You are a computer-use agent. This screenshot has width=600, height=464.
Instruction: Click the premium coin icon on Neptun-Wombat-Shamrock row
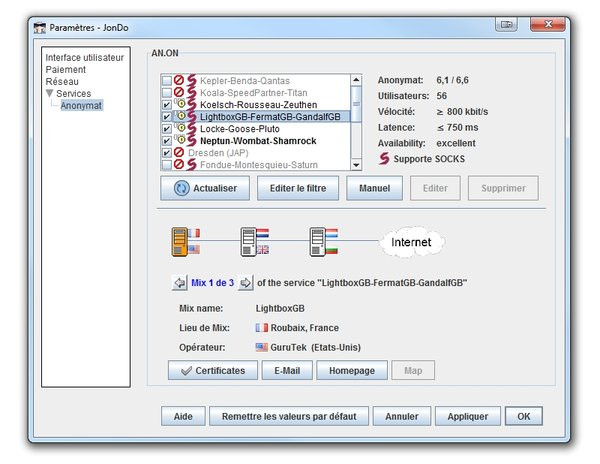(x=180, y=140)
